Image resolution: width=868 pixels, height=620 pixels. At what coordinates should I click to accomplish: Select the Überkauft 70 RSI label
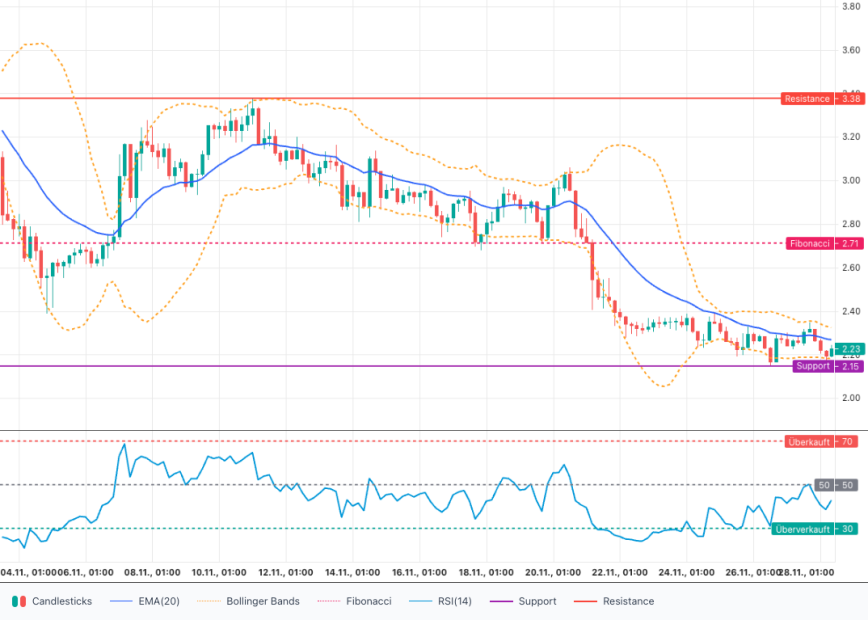point(820,441)
